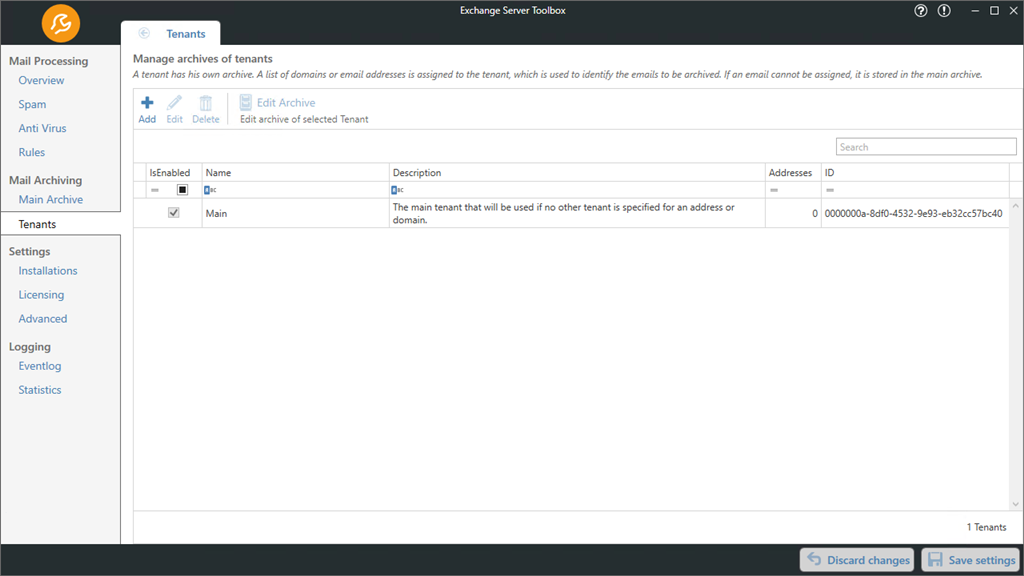Open the Spam section
Screen dimensions: 1024x576
point(32,104)
